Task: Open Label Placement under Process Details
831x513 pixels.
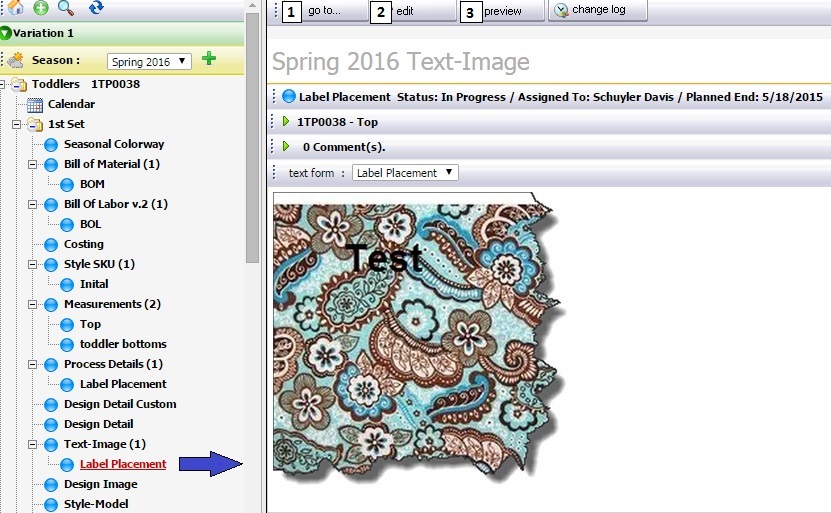Action: tap(123, 384)
